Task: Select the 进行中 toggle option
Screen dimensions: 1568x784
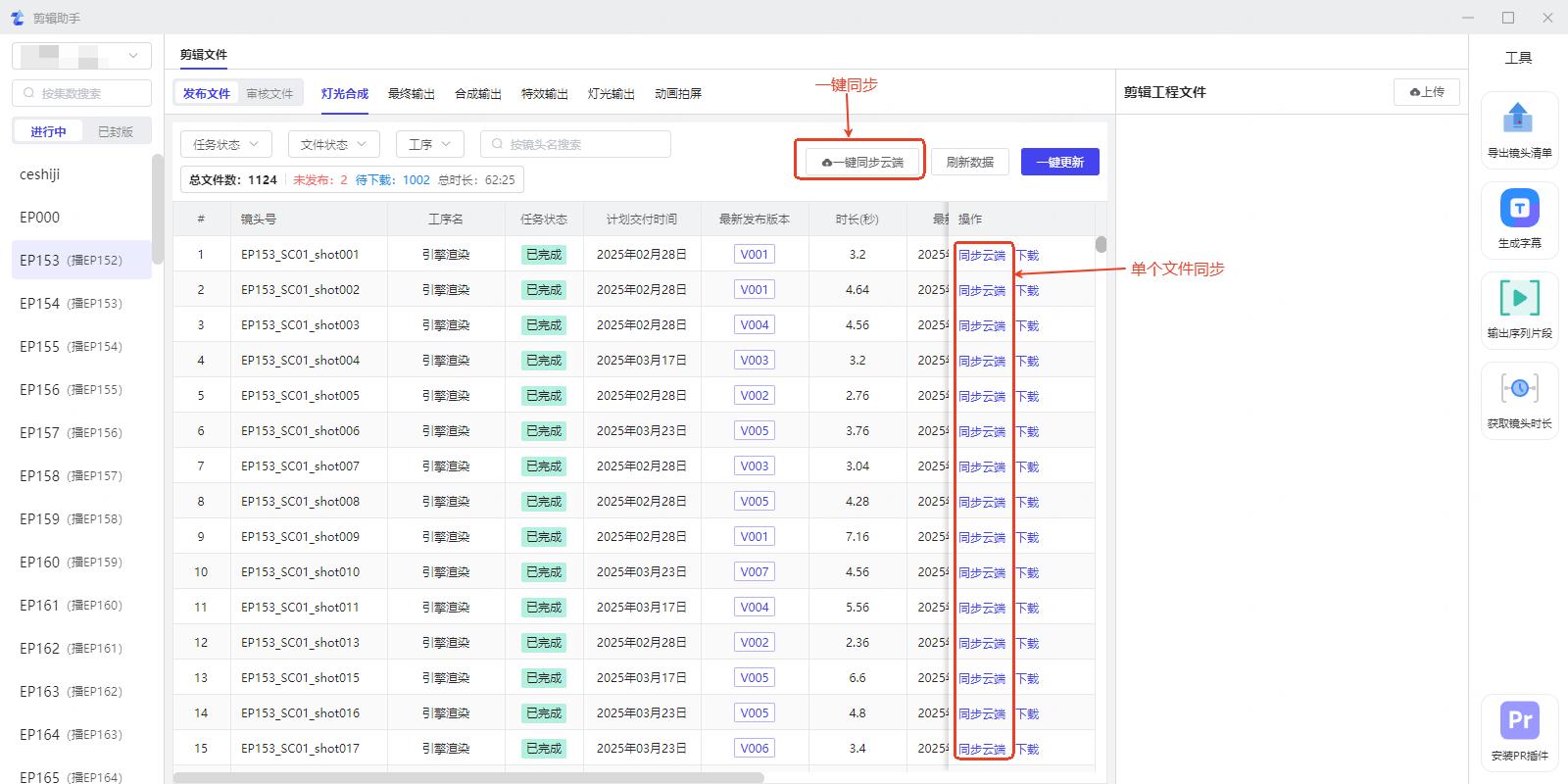Action: click(48, 131)
